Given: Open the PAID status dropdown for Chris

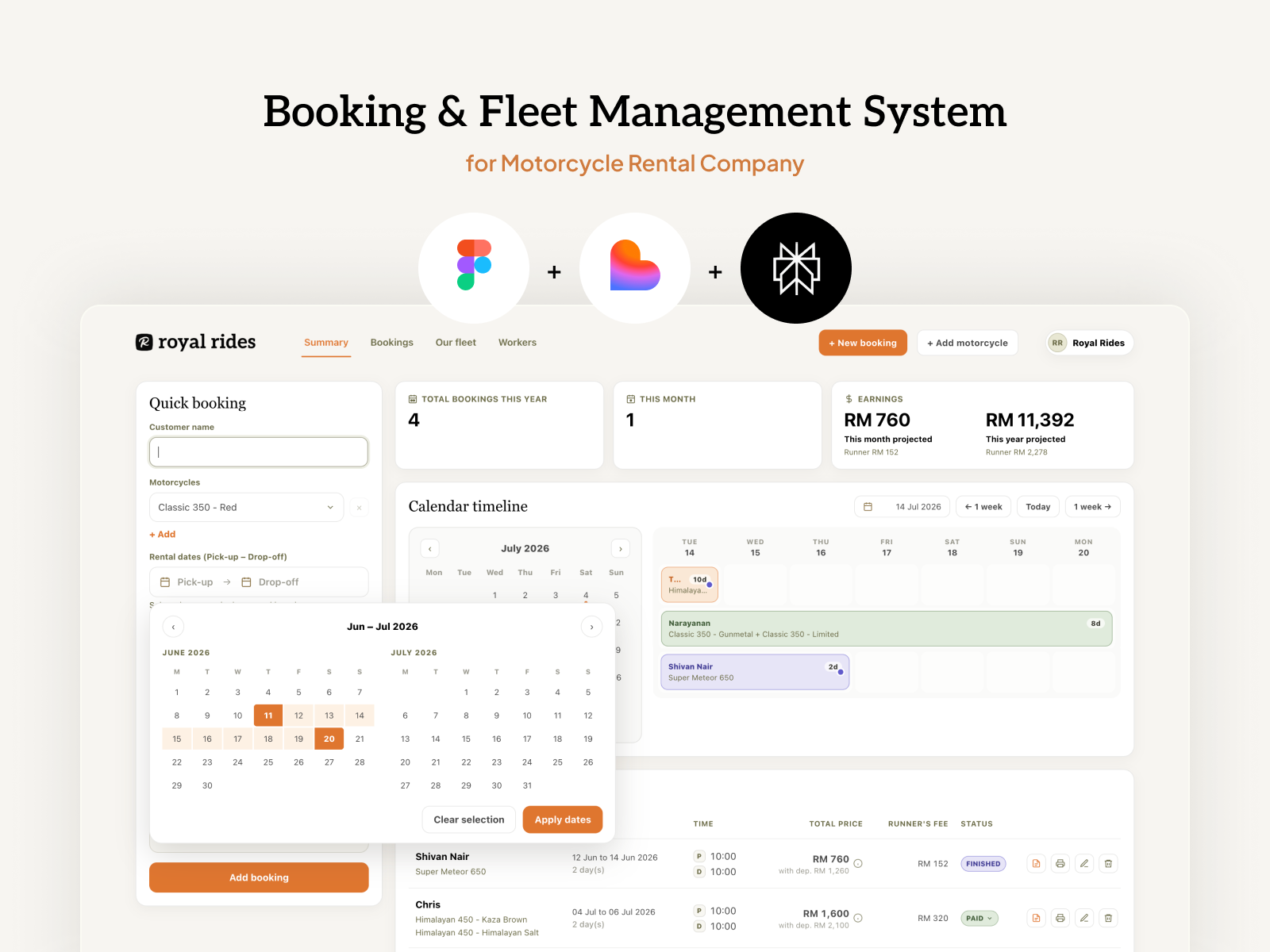Looking at the screenshot, I should (x=979, y=918).
